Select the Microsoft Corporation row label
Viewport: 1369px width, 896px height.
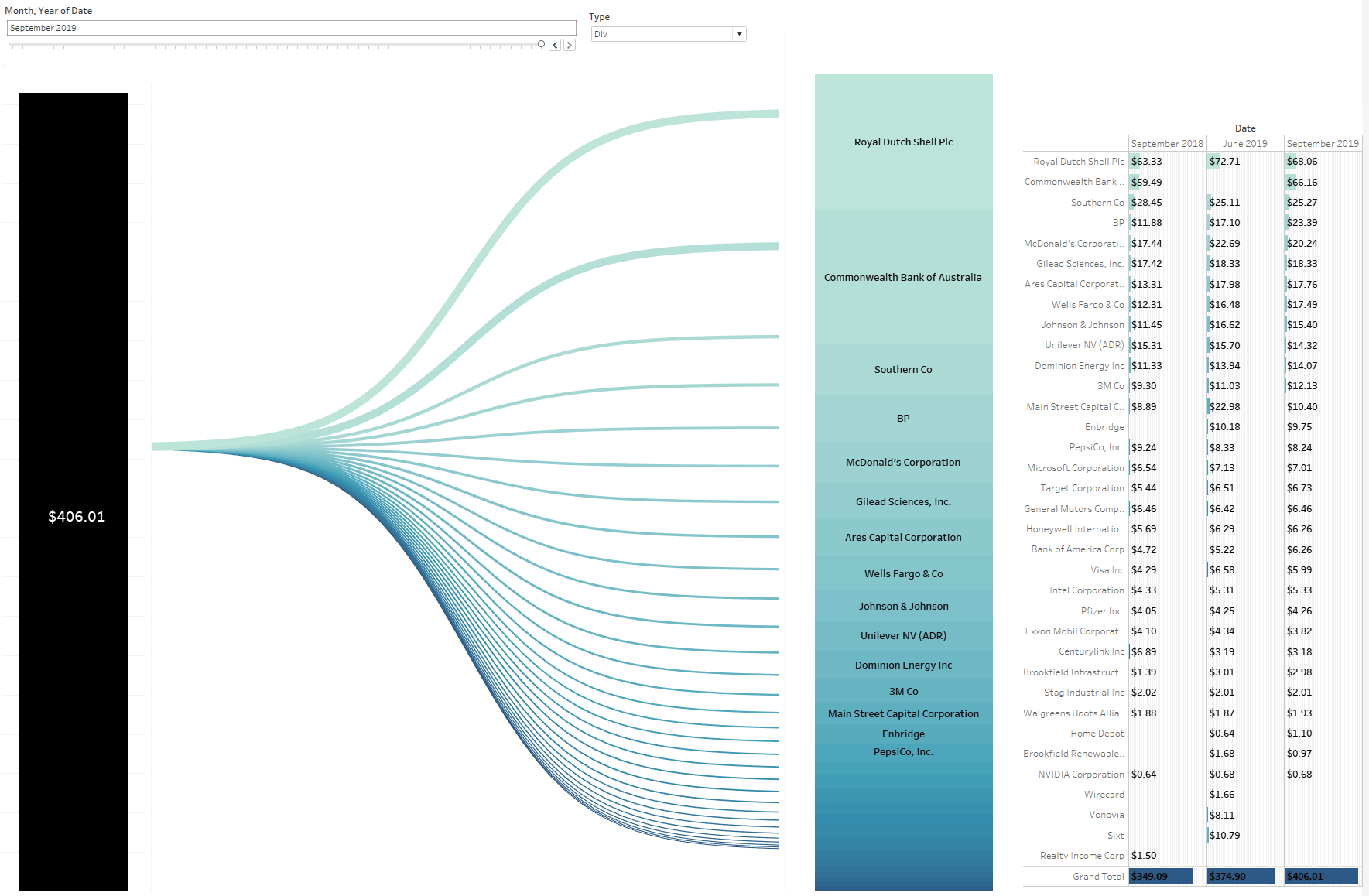1076,468
